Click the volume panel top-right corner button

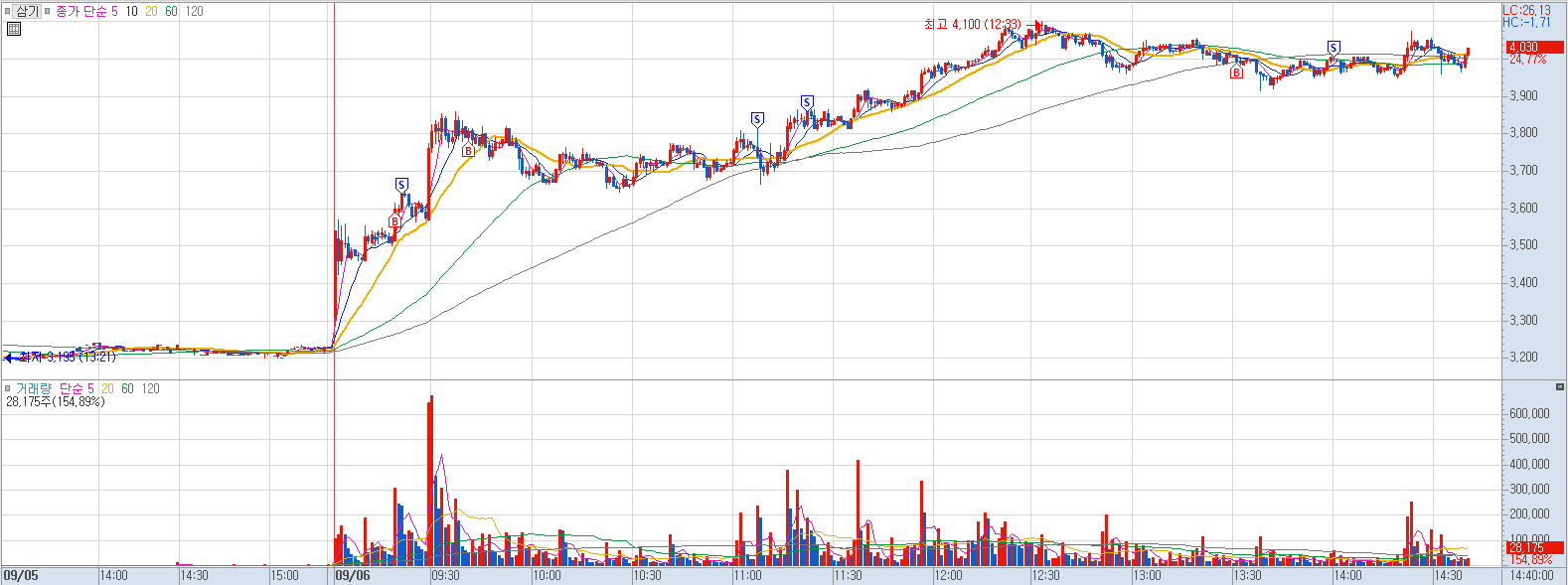coord(1560,386)
